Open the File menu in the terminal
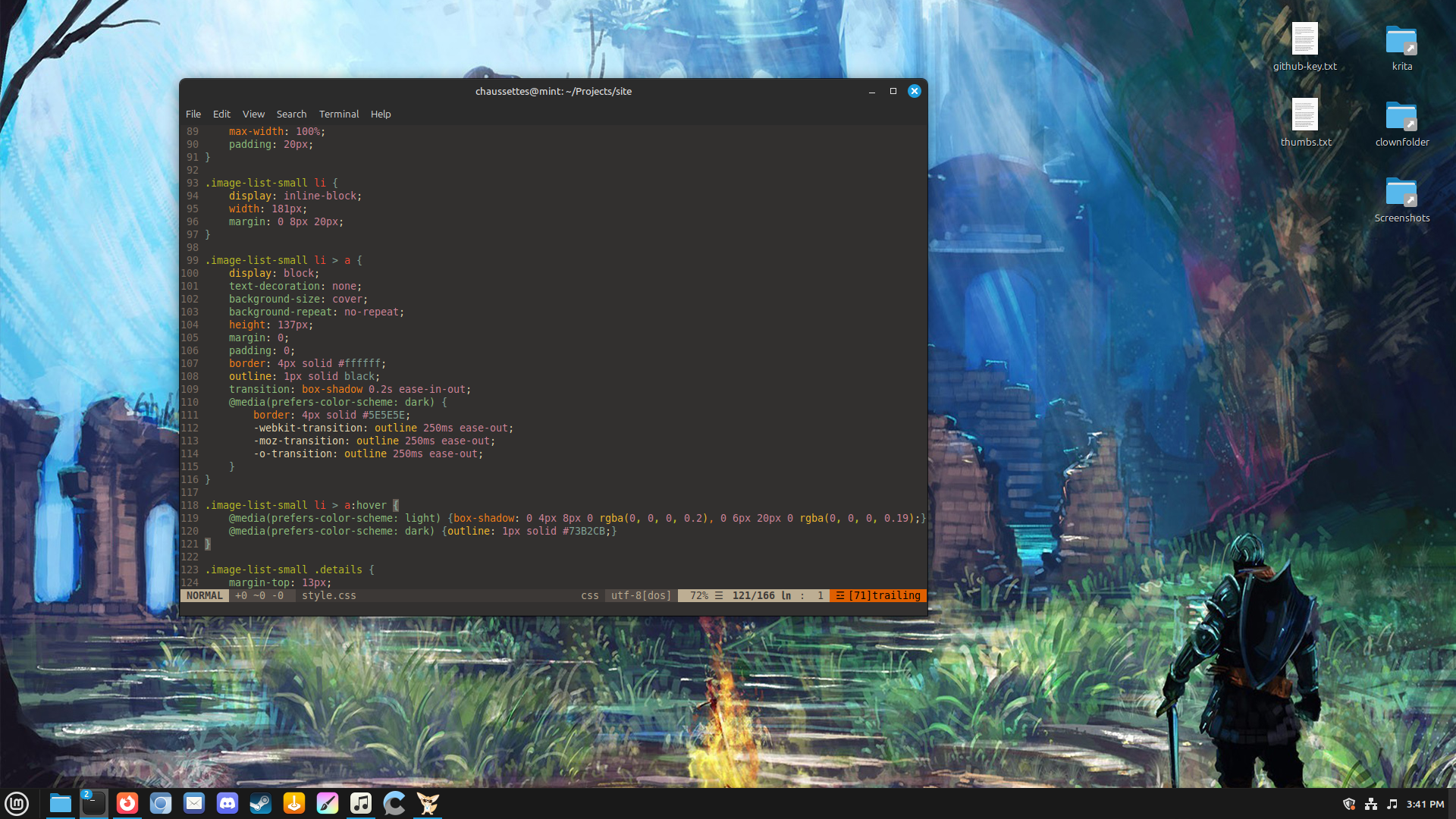Screen dimensions: 1456x819 tap(193, 114)
